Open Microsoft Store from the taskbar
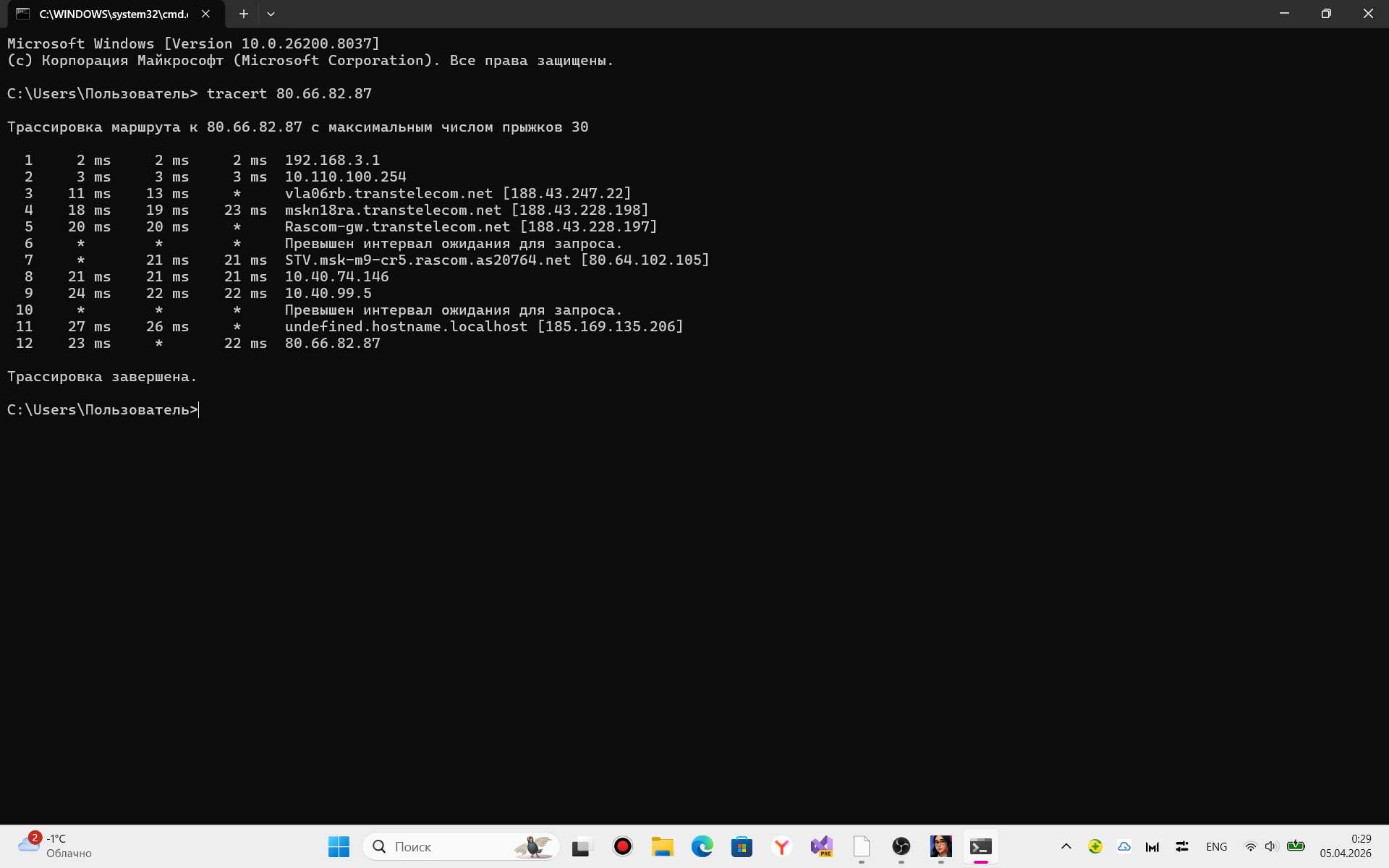Screen dimensions: 1389x868 [x=742, y=846]
